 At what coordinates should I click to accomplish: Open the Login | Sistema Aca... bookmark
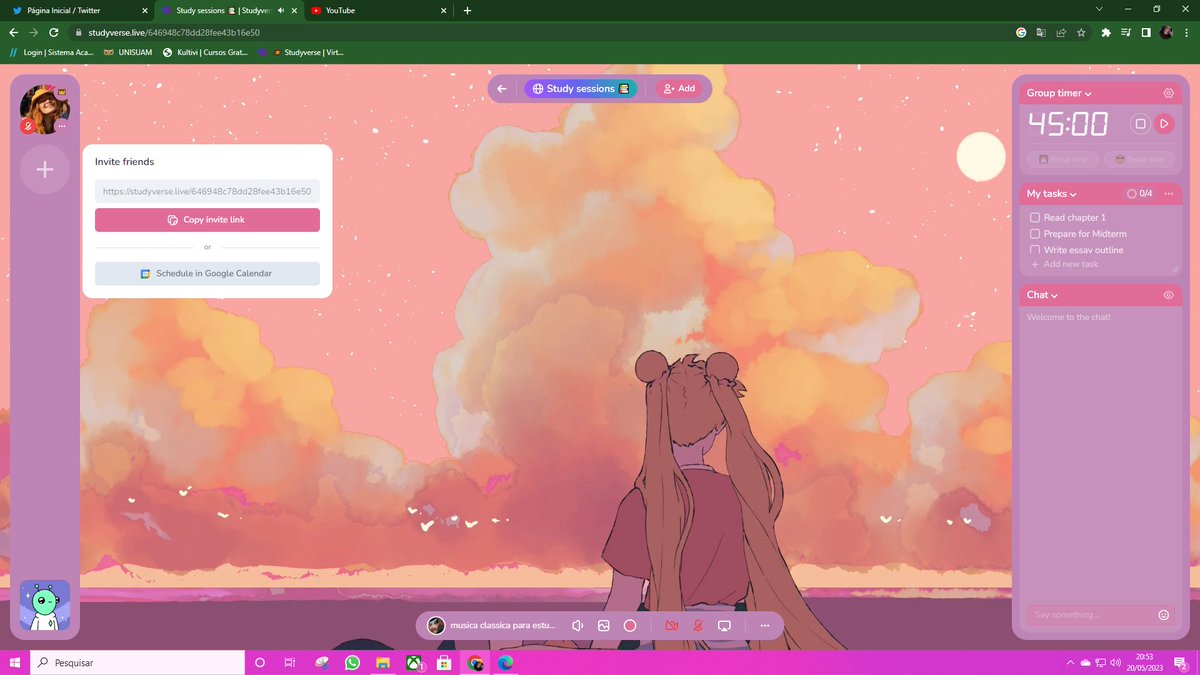[53, 51]
